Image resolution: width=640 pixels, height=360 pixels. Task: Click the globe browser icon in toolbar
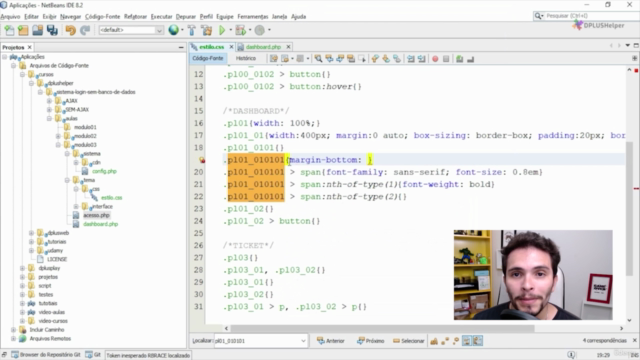click(x=173, y=30)
